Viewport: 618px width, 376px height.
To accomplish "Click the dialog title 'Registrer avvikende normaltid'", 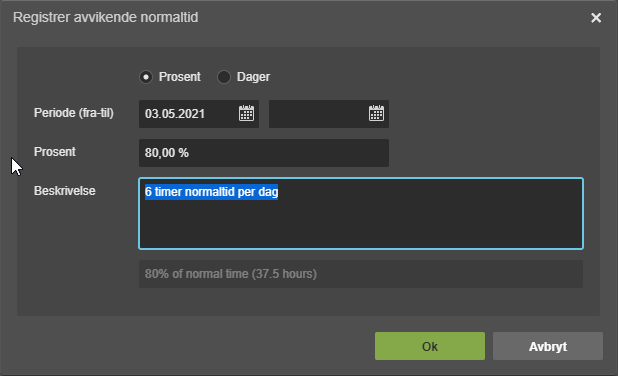I will pyautogui.click(x=106, y=18).
